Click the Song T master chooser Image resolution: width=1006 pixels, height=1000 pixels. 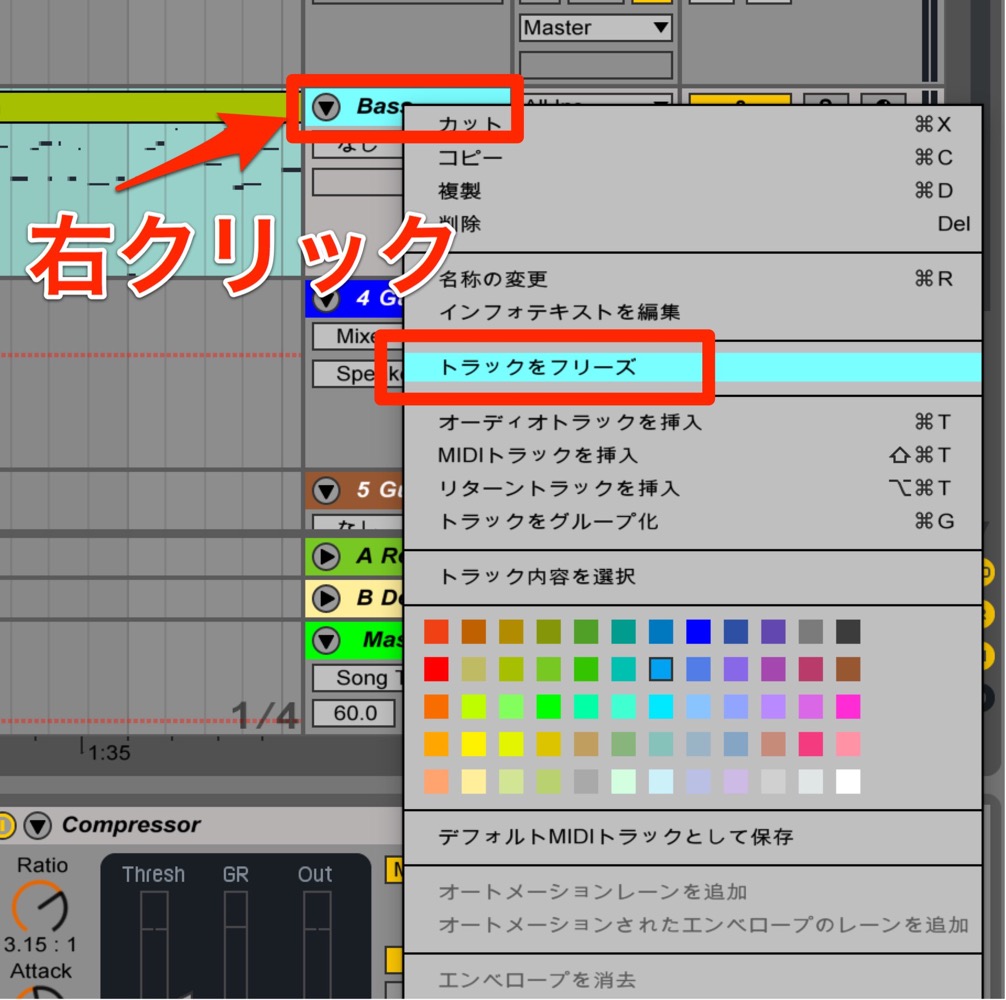[x=358, y=678]
